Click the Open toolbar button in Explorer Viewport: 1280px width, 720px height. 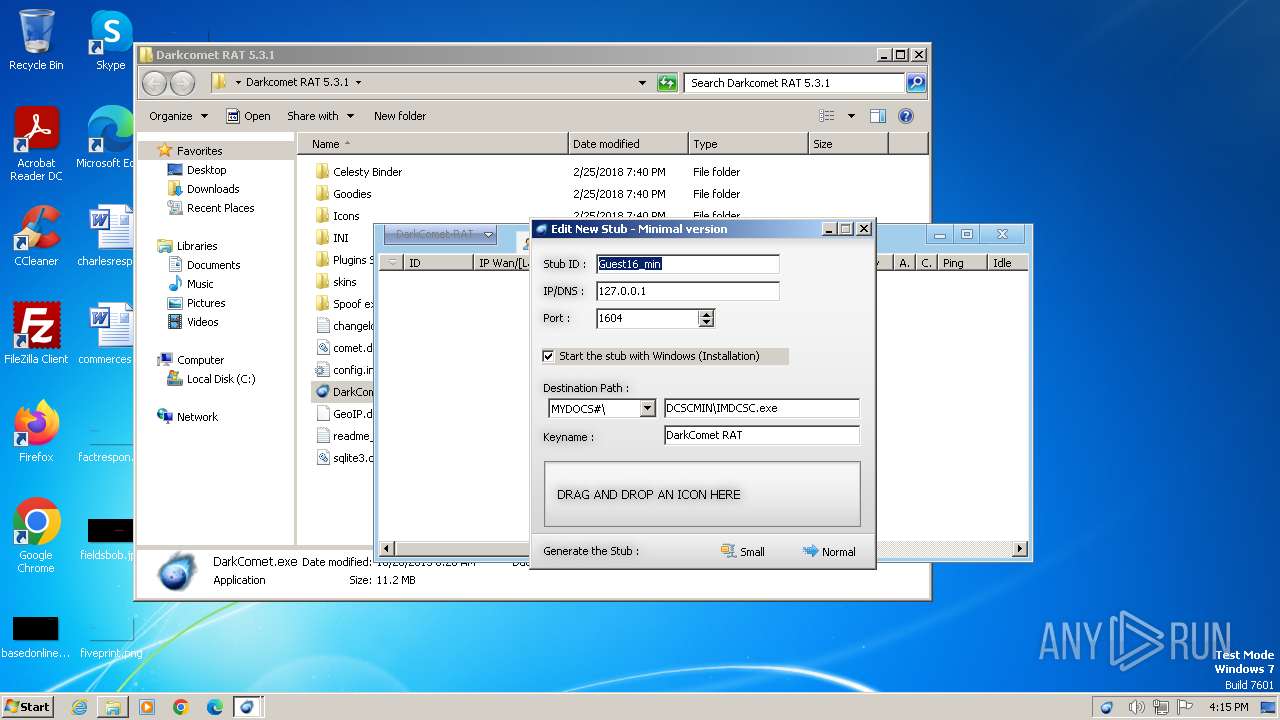(x=248, y=116)
